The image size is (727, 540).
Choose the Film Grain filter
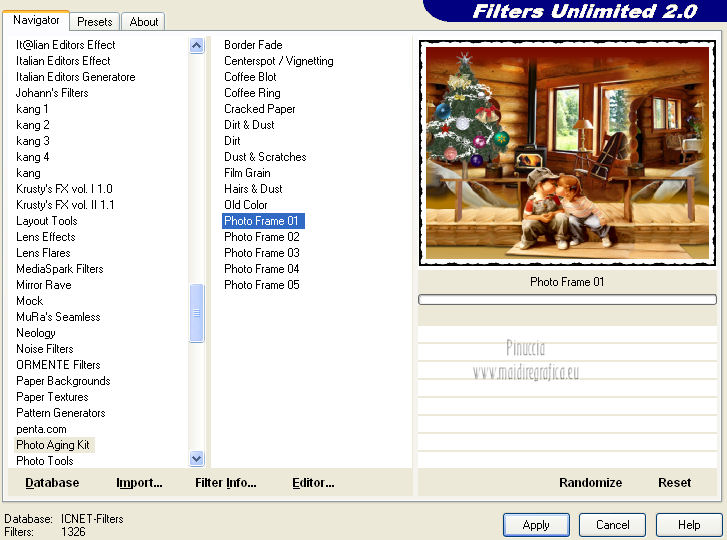pyautogui.click(x=247, y=173)
